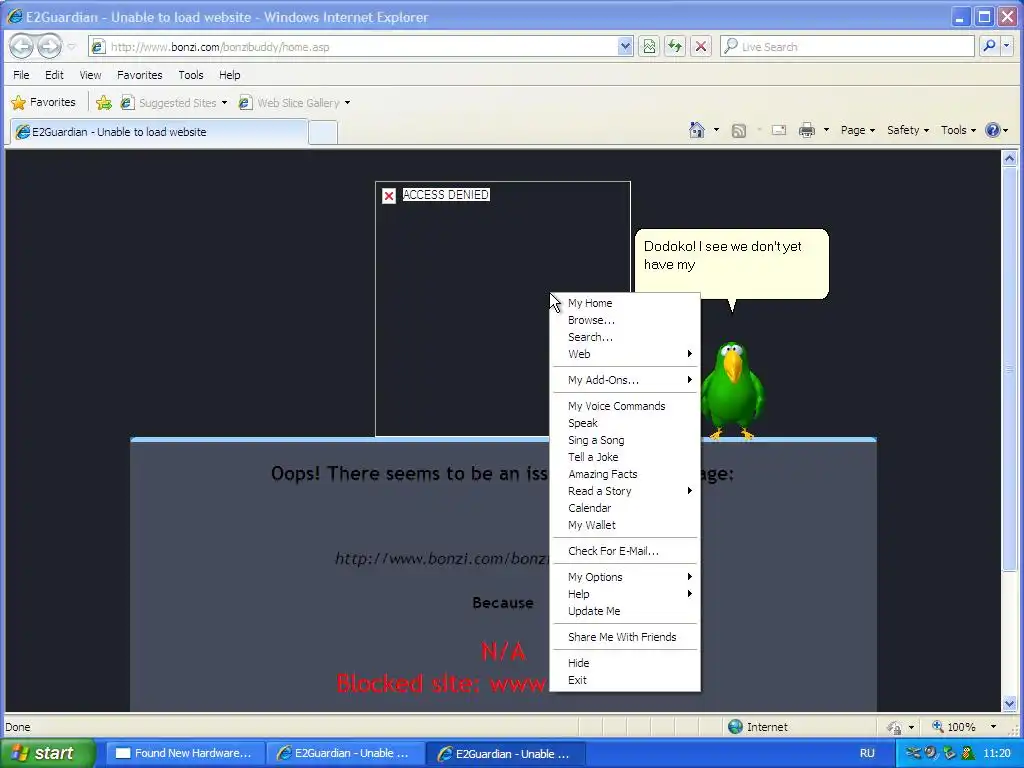Open the Tools command bar menu

[x=958, y=130]
